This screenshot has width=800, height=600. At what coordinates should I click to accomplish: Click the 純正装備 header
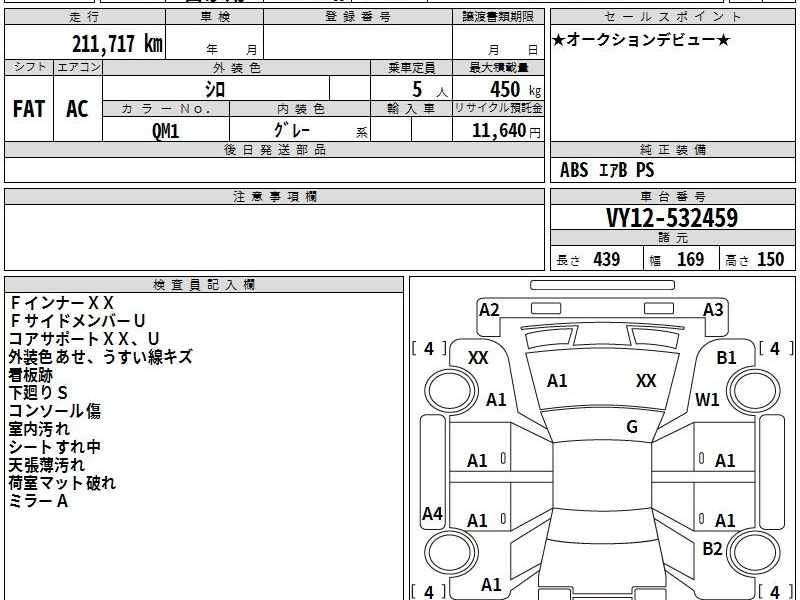(672, 150)
